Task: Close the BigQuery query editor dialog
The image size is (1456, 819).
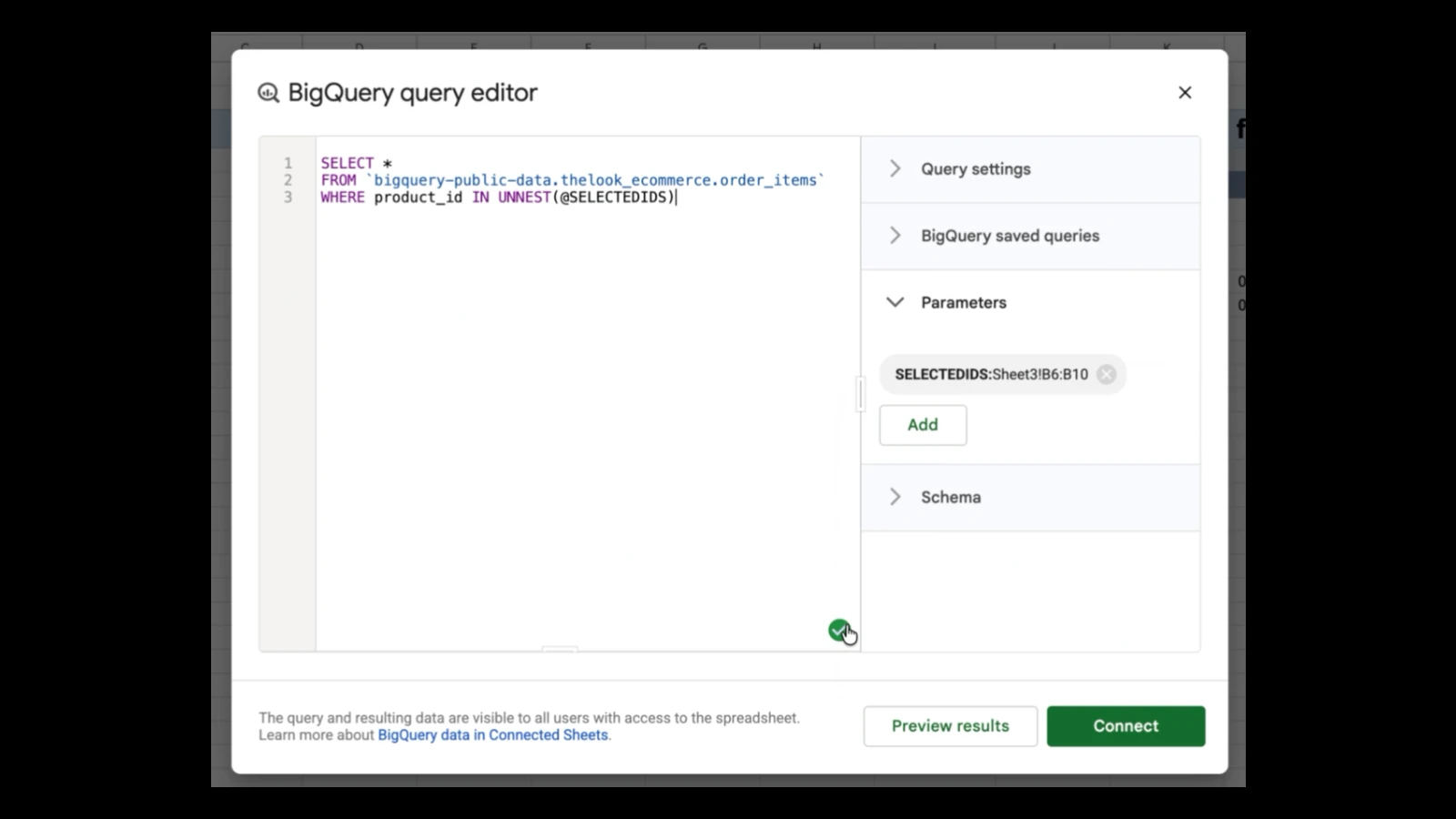Action: pos(1185,93)
